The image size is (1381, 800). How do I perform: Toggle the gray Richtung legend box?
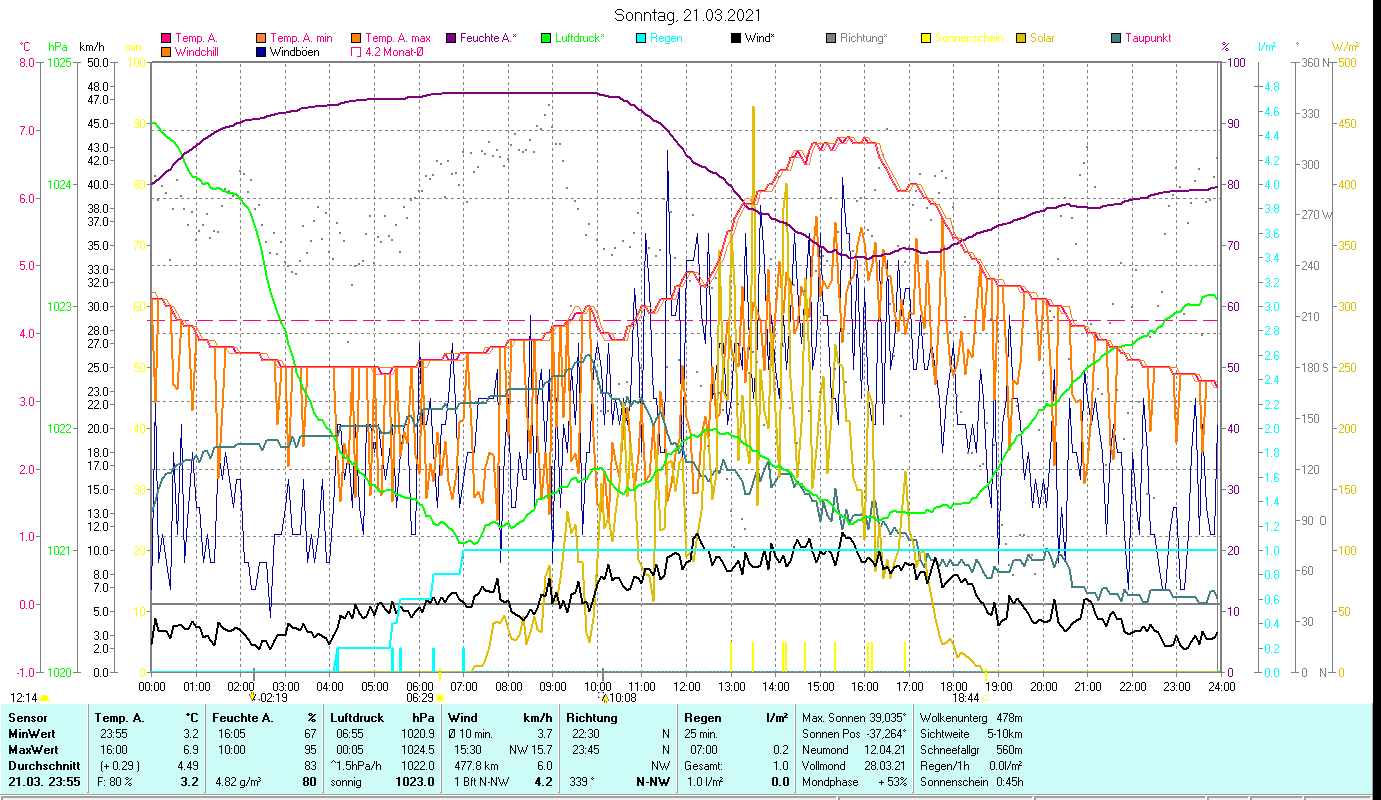(831, 39)
